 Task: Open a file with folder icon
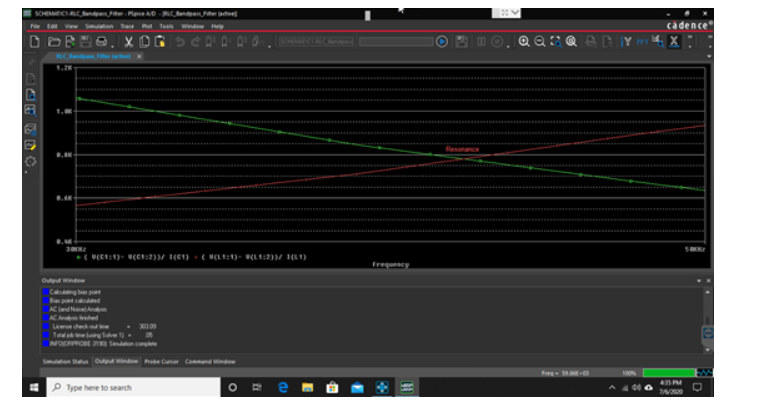point(54,42)
